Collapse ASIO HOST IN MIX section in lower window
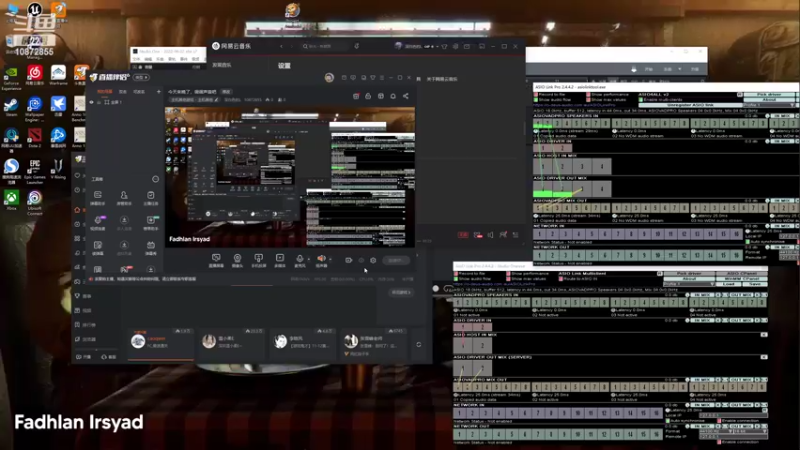The height and width of the screenshot is (450, 800). click(764, 335)
